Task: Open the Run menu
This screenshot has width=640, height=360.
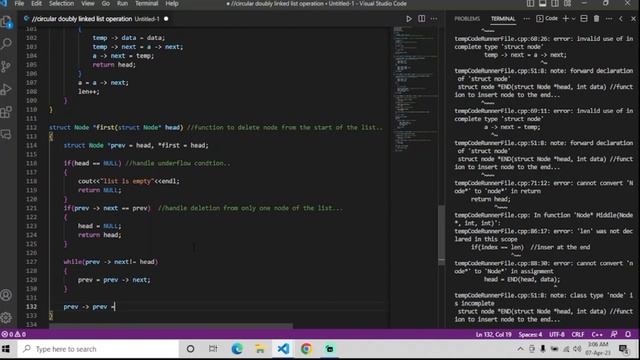Action: coord(122,4)
